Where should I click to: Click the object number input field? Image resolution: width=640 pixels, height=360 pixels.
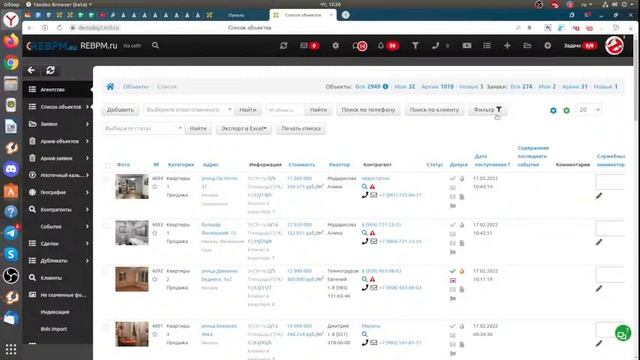[285, 110]
